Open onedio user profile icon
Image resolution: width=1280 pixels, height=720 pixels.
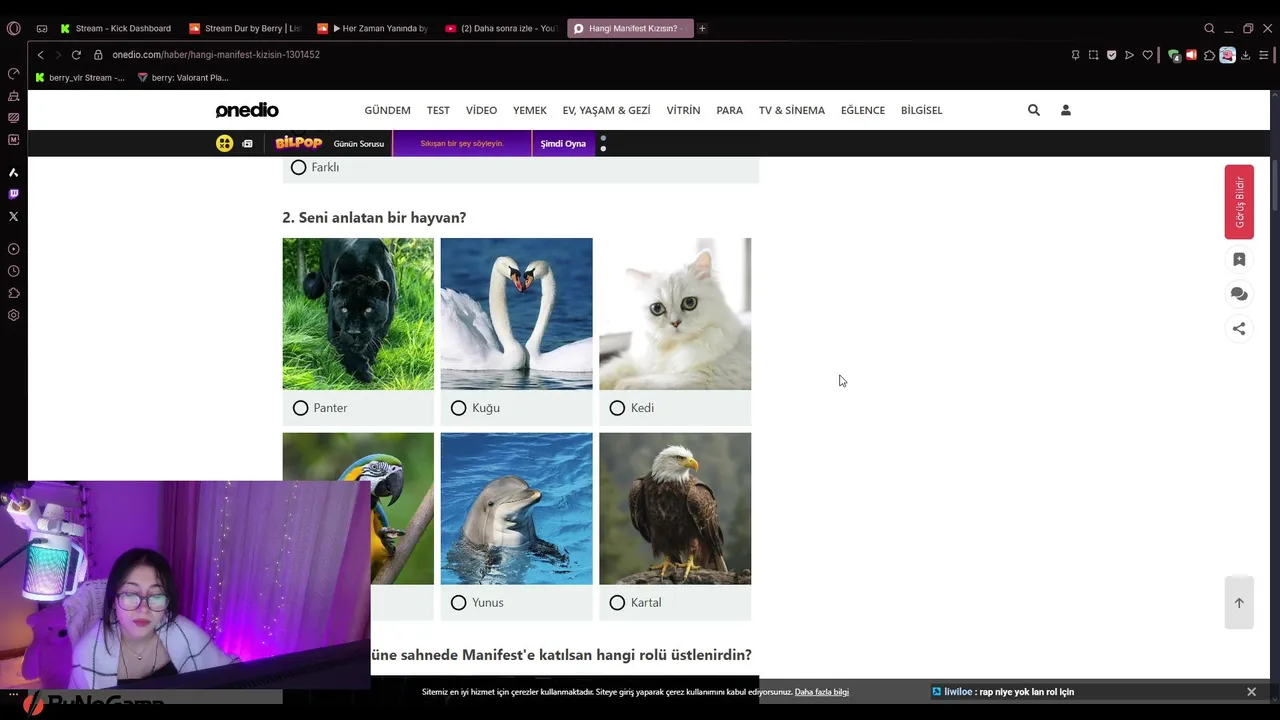[x=1065, y=110]
